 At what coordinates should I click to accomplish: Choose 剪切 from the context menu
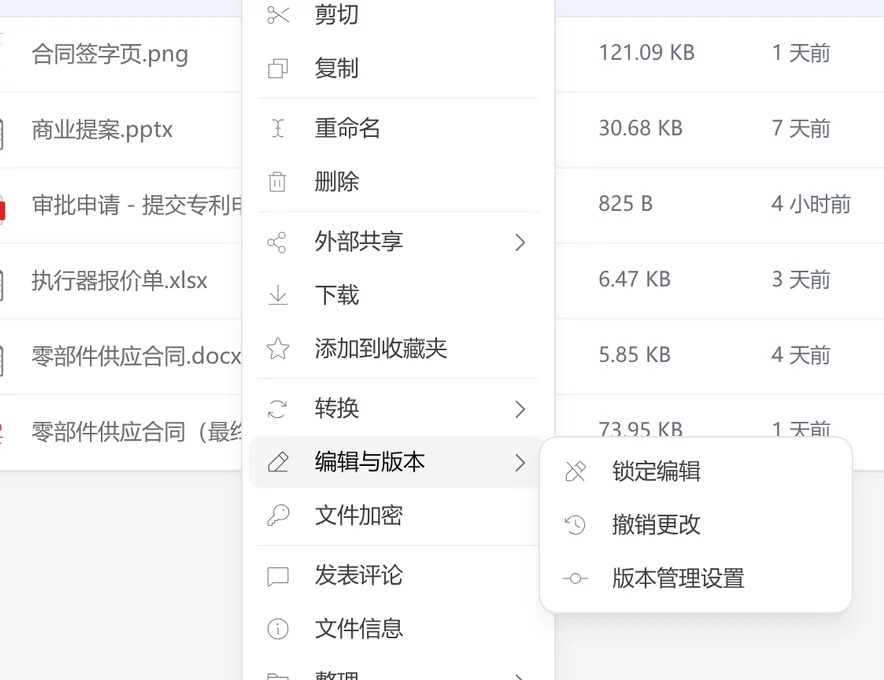pos(398,15)
